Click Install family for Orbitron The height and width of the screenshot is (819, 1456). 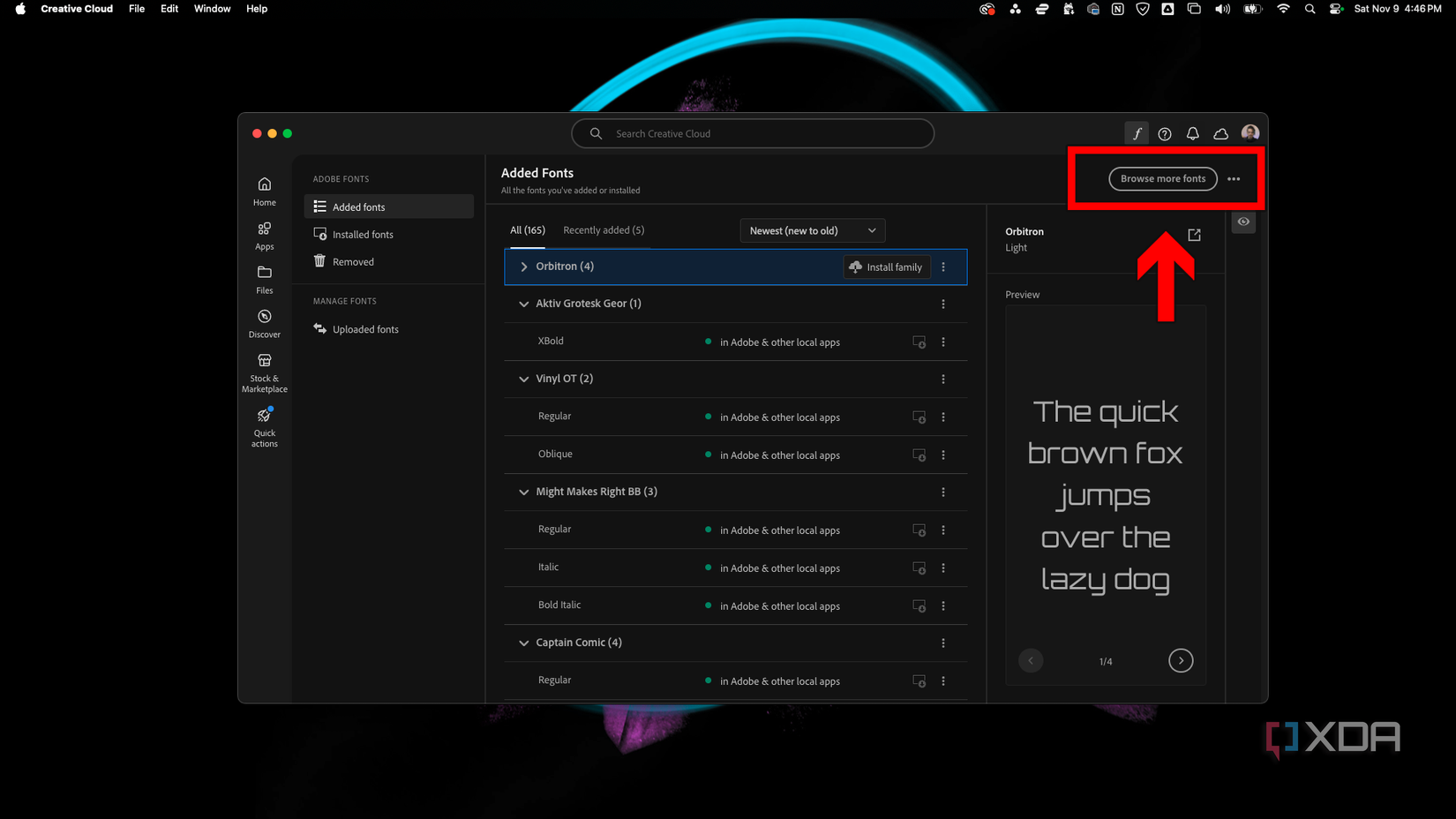(886, 267)
